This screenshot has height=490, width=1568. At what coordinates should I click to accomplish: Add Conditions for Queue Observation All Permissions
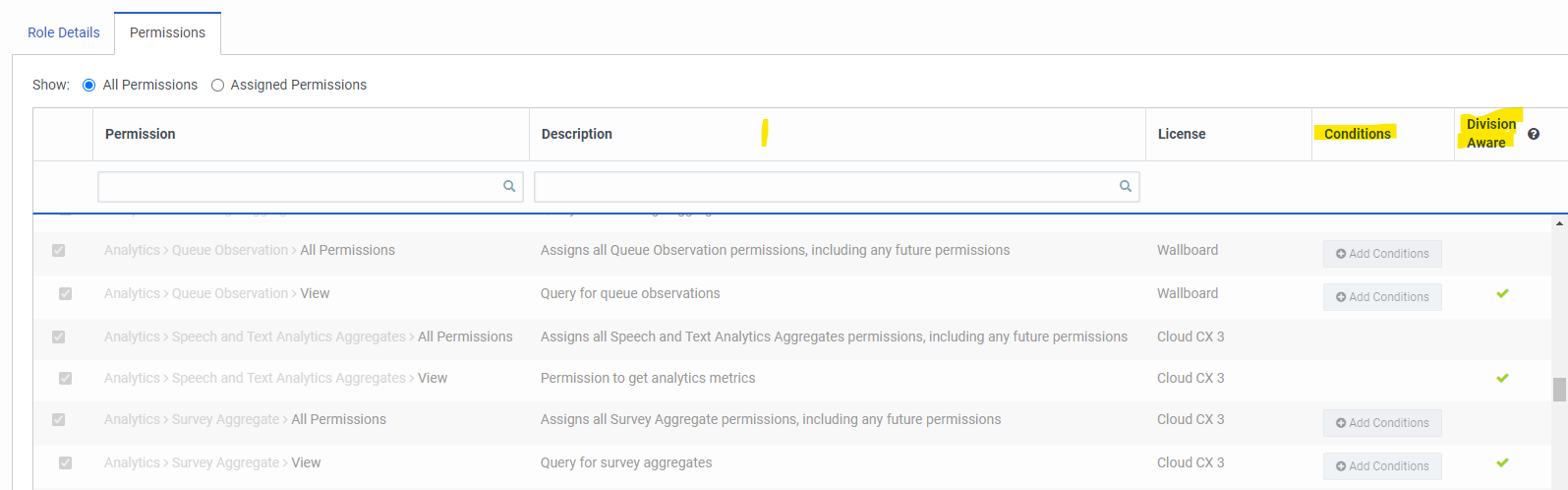click(x=1382, y=254)
